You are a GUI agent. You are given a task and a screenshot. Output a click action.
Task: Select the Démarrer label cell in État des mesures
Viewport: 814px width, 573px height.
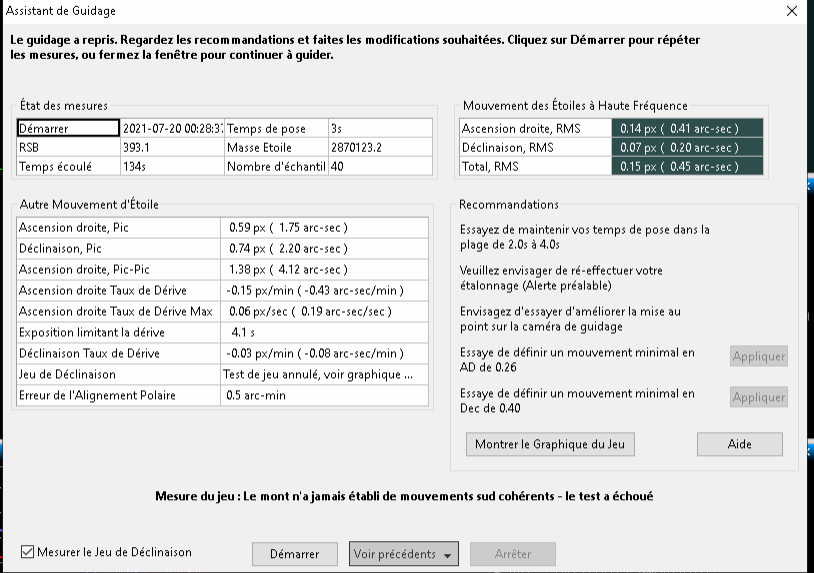click(68, 128)
